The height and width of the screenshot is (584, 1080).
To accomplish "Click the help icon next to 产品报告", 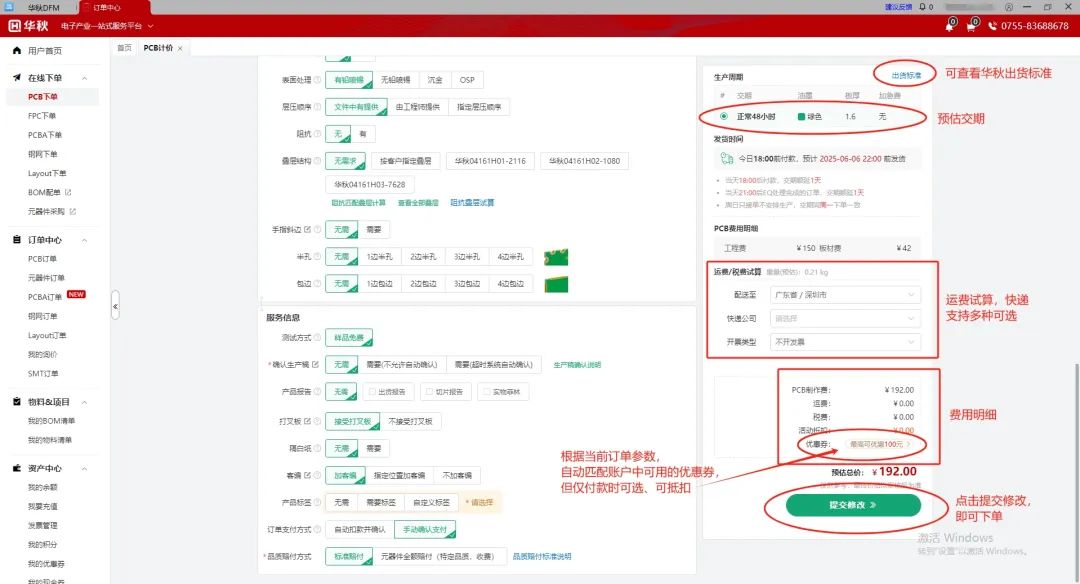I will pos(318,392).
